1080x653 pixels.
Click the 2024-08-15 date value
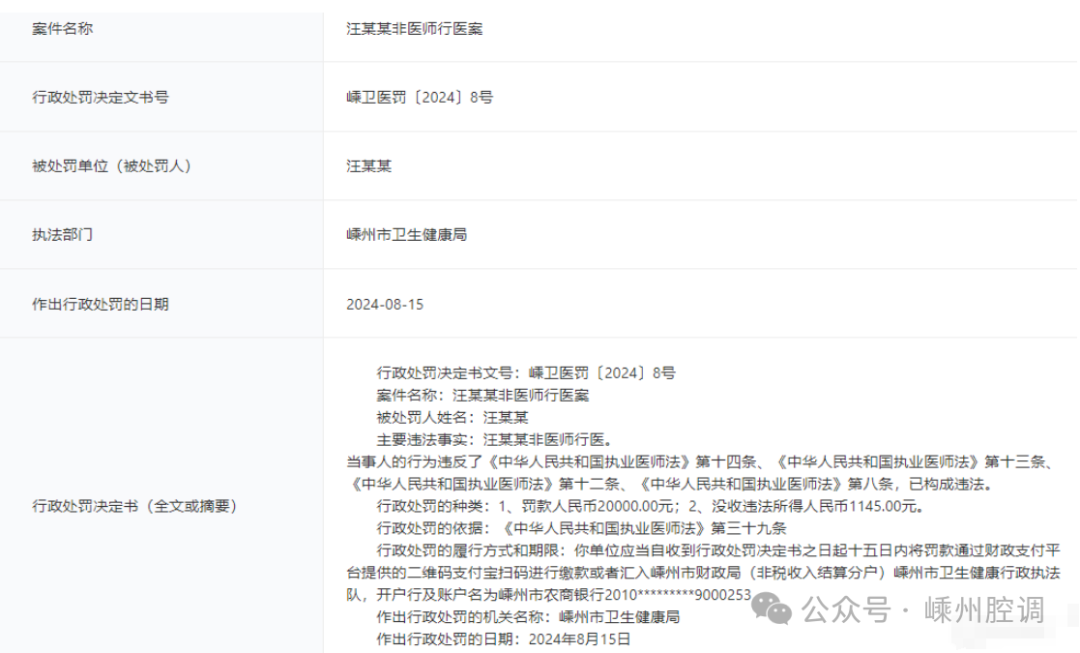384,304
